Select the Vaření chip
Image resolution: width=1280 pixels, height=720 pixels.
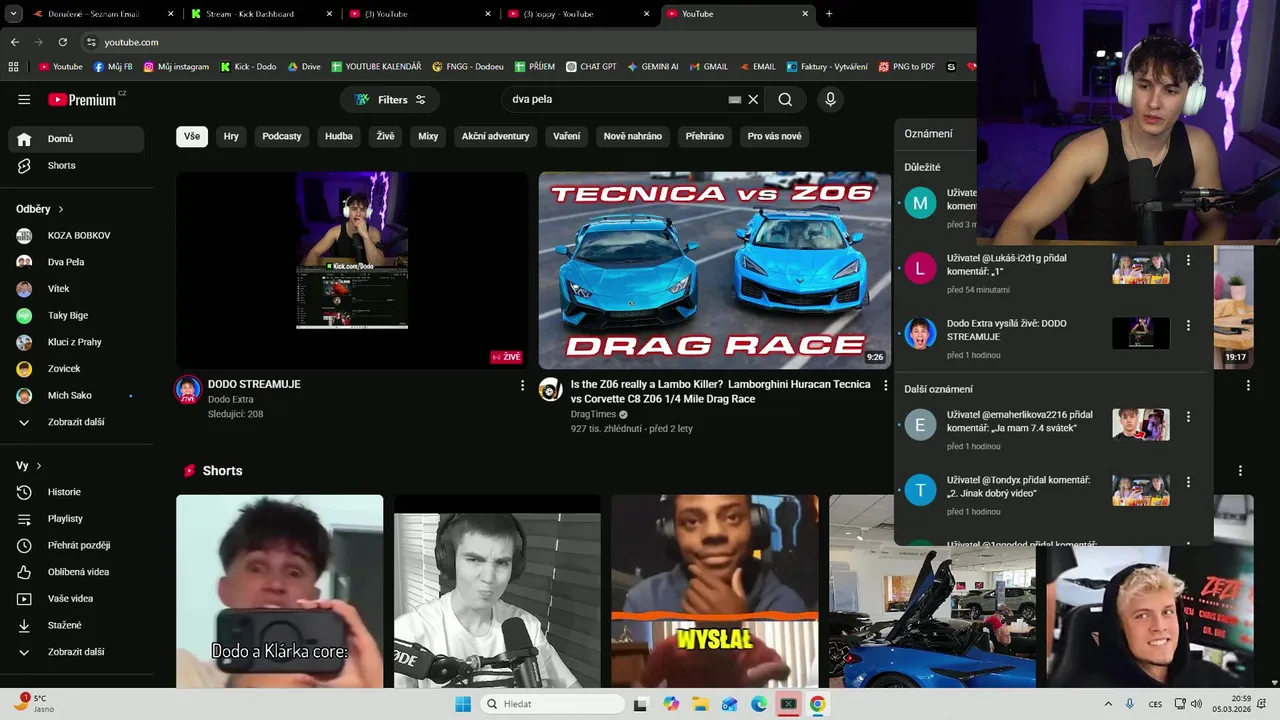[x=567, y=136]
